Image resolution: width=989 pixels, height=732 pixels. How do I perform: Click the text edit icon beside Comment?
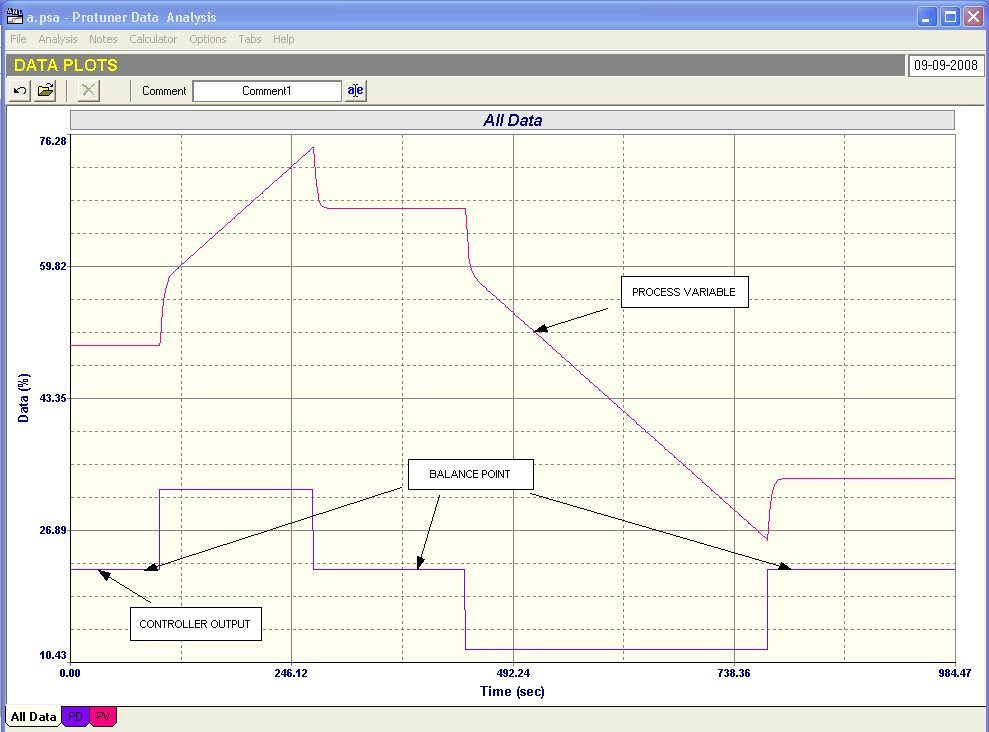pyautogui.click(x=356, y=91)
